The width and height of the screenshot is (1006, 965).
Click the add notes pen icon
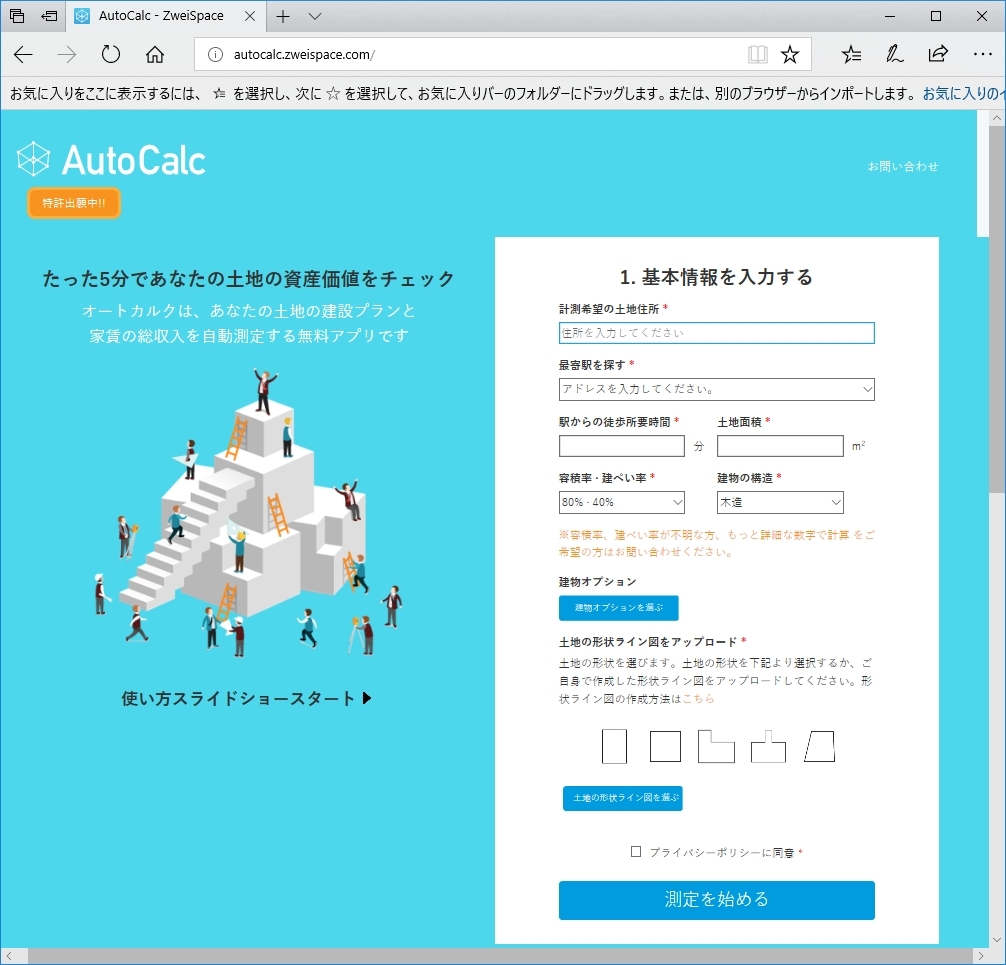[895, 54]
